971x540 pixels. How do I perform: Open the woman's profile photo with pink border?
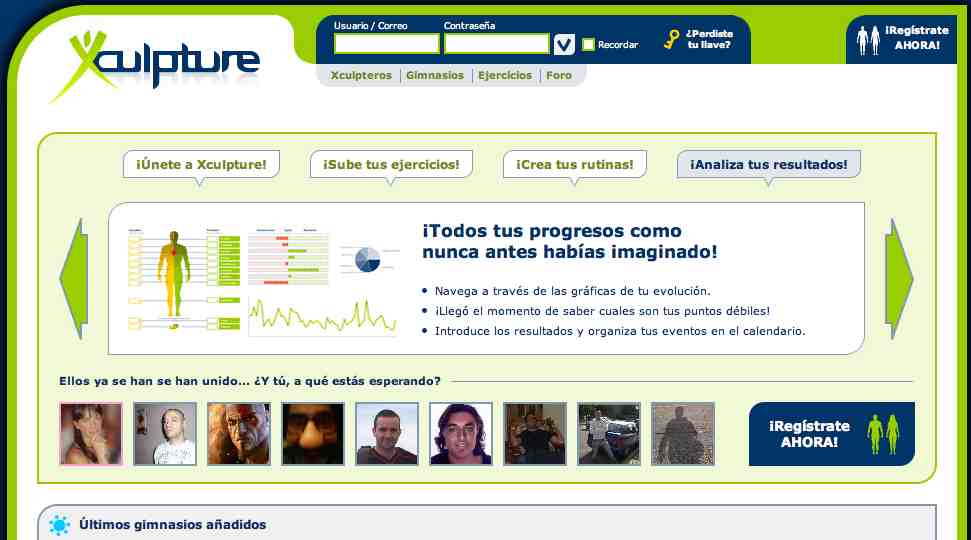(x=91, y=433)
